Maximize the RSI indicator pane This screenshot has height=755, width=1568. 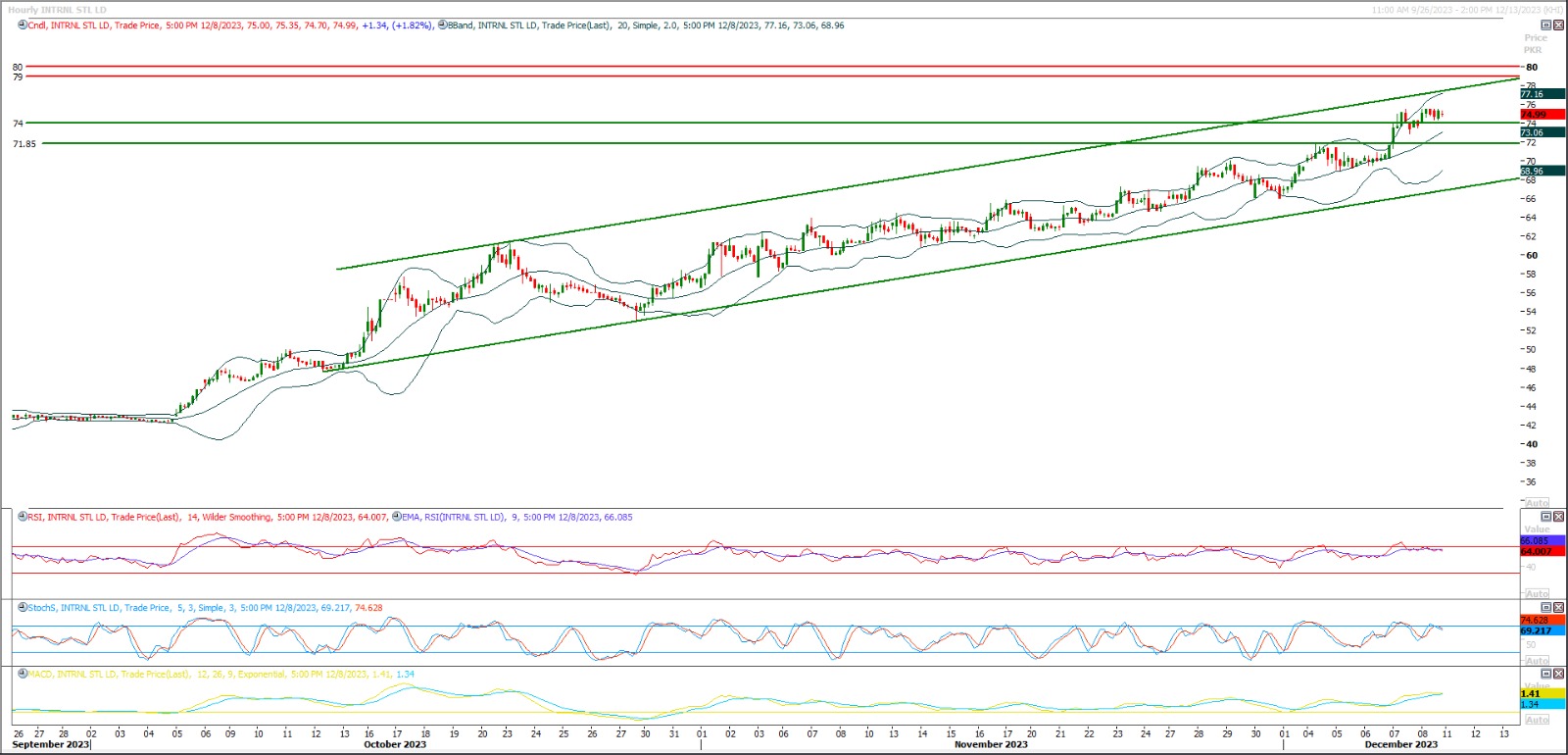pos(1546,517)
